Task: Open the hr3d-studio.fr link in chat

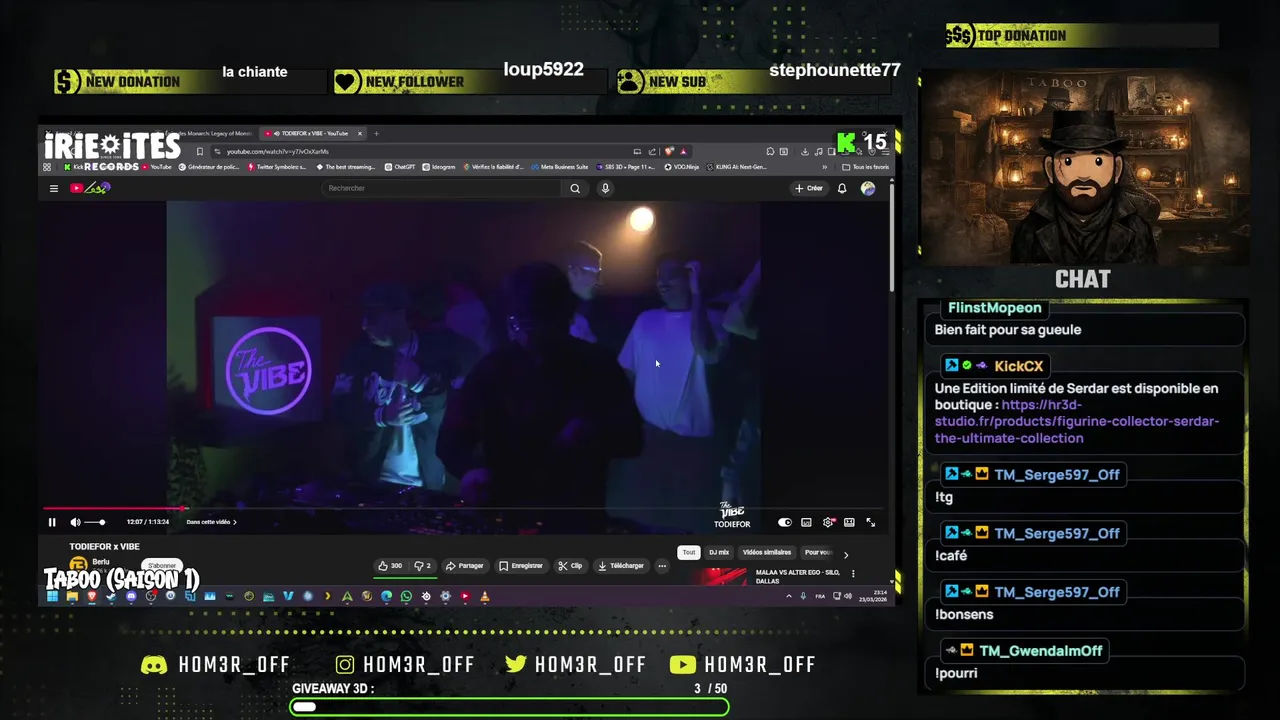Action: coord(1077,421)
